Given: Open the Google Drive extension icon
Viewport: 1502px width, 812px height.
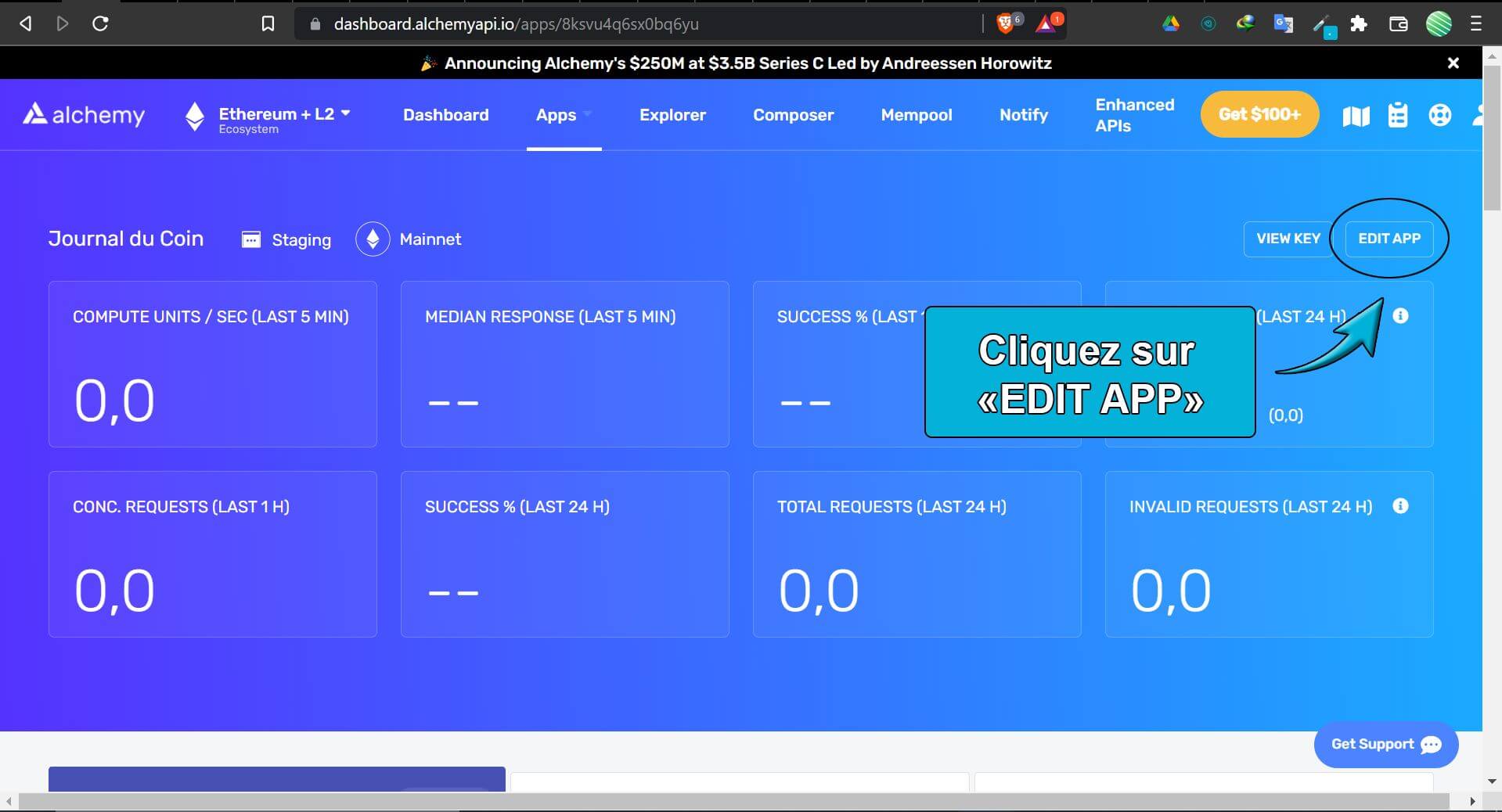Looking at the screenshot, I should [1171, 23].
